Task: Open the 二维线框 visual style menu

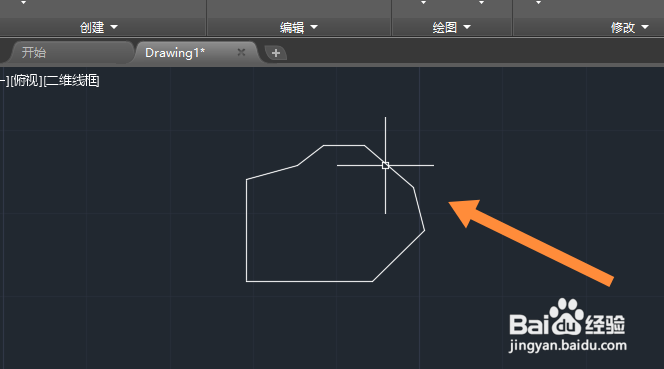Action: (72, 80)
